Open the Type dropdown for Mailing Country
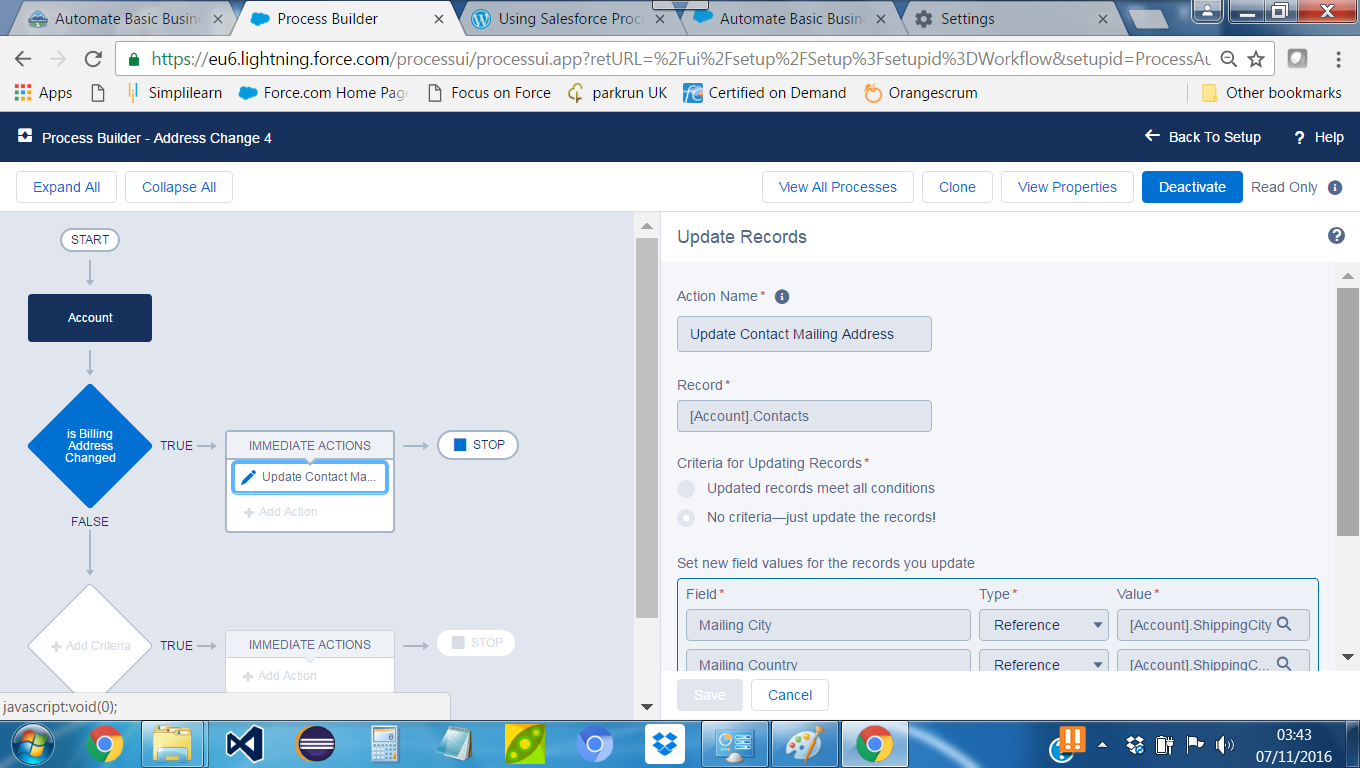The height and width of the screenshot is (768, 1360). (1044, 661)
